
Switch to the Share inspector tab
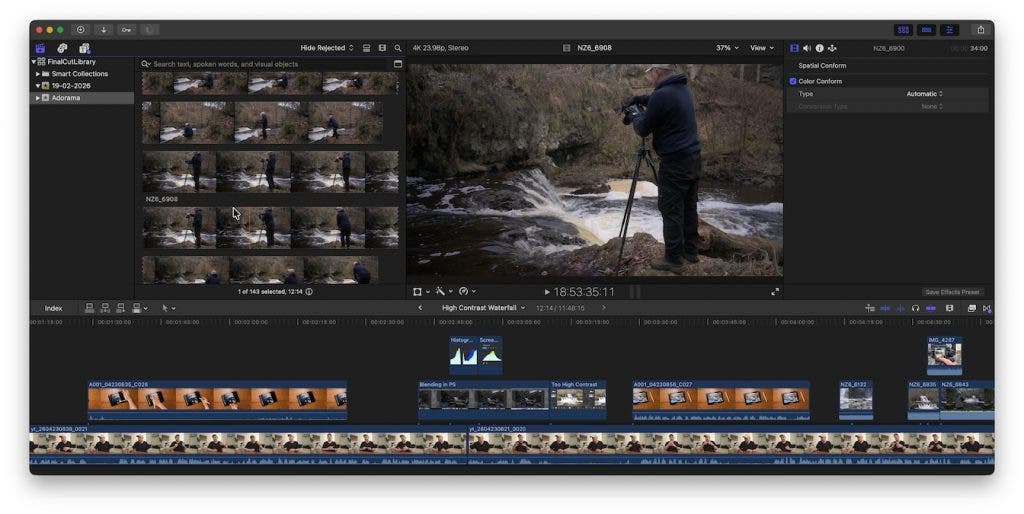832,48
